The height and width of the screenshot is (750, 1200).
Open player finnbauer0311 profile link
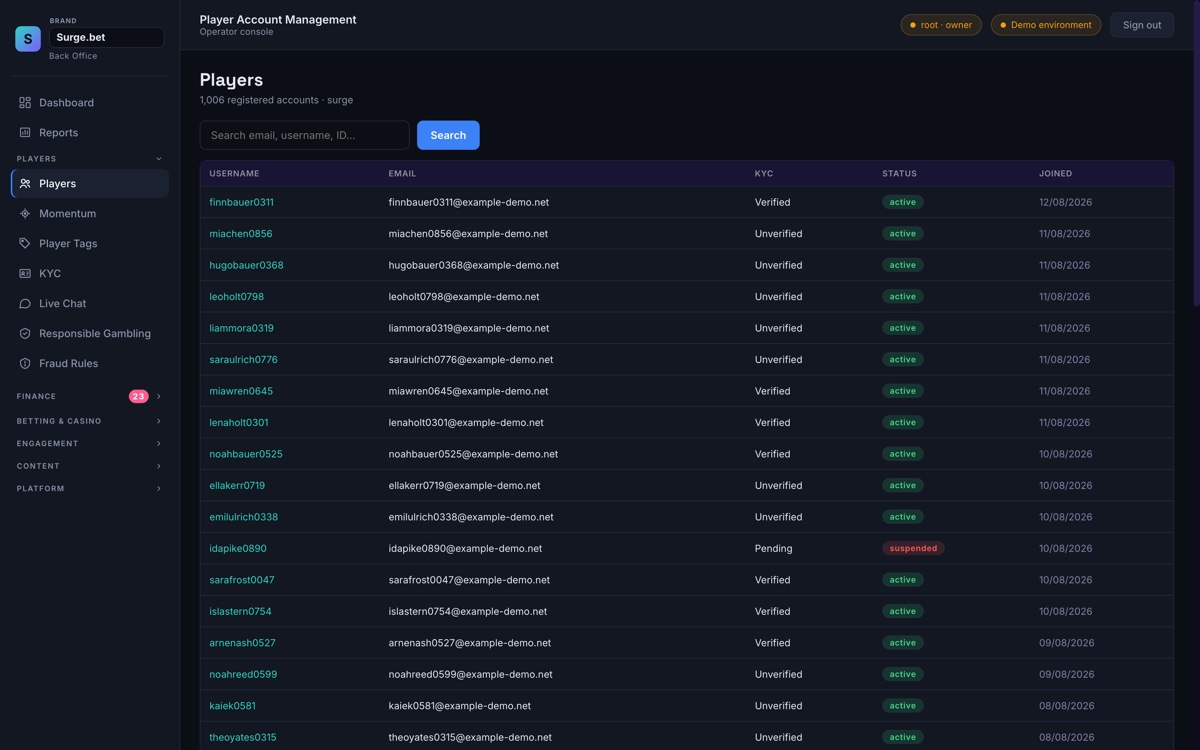[x=241, y=202]
